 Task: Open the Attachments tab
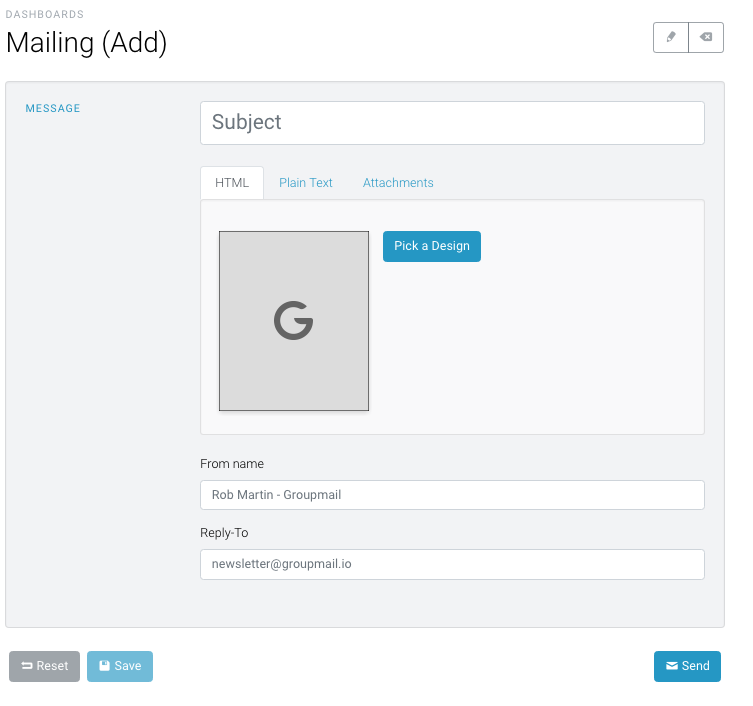398,183
